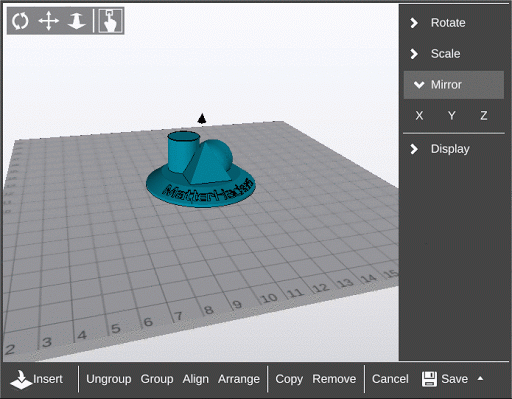Click the Insert button label

pos(48,379)
